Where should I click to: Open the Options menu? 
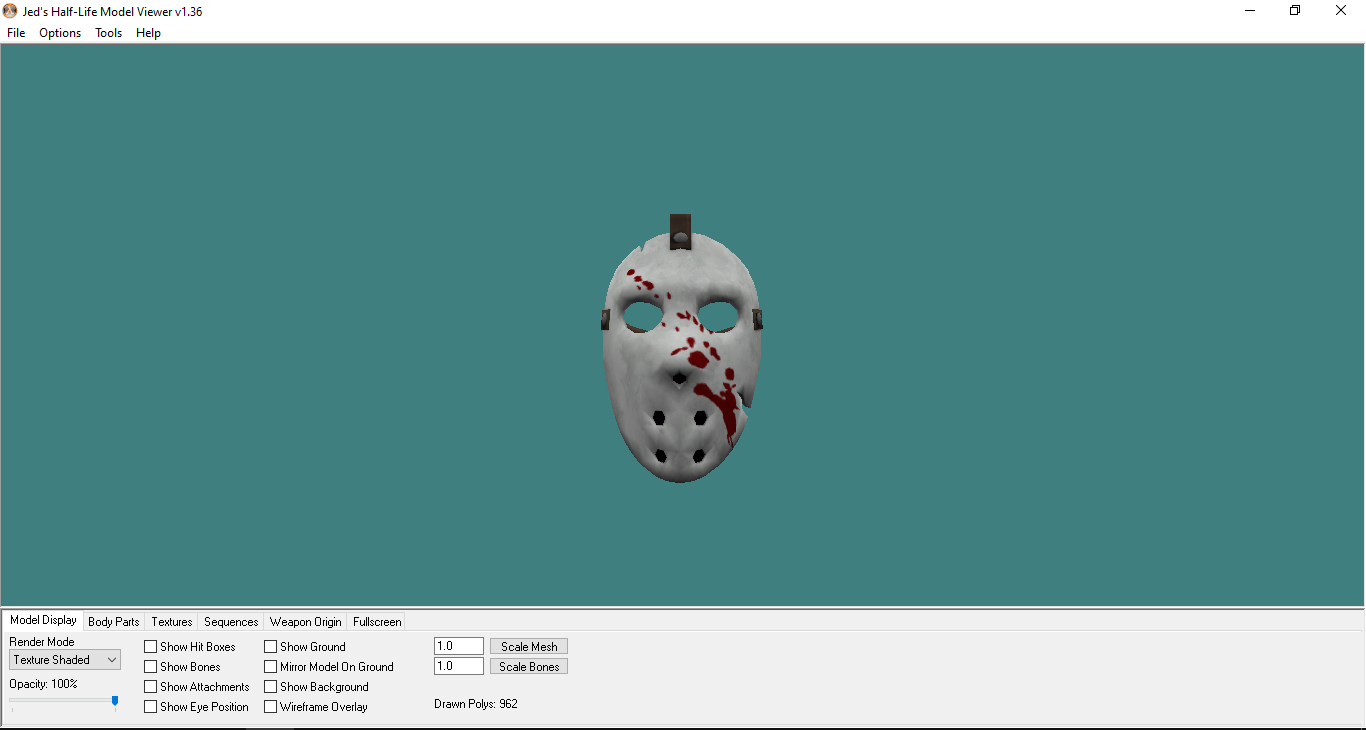point(60,33)
